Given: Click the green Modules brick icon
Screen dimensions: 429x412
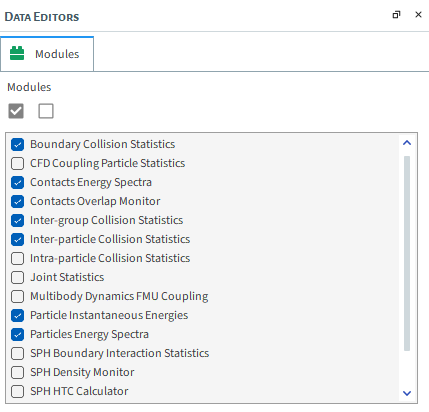Looking at the screenshot, I should tap(17, 53).
